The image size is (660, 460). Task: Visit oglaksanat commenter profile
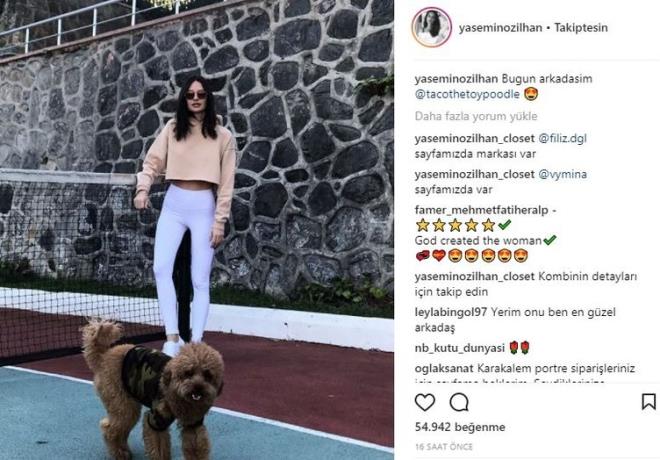click(x=444, y=369)
